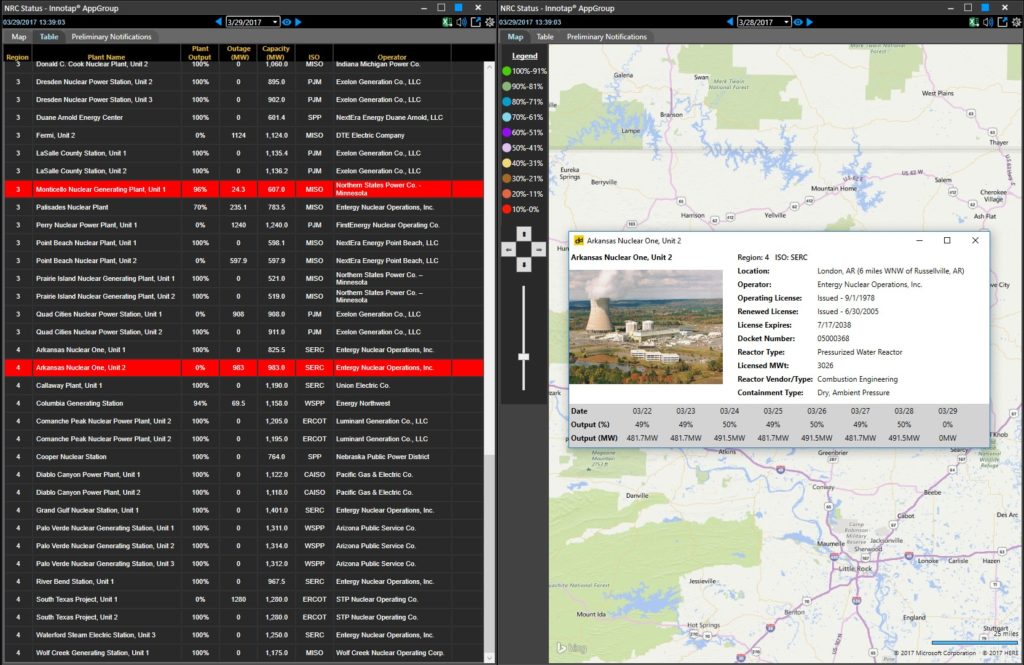Screen dimensions: 1024x665
Task: Sort by Plant Name column header
Action: (x=106, y=57)
